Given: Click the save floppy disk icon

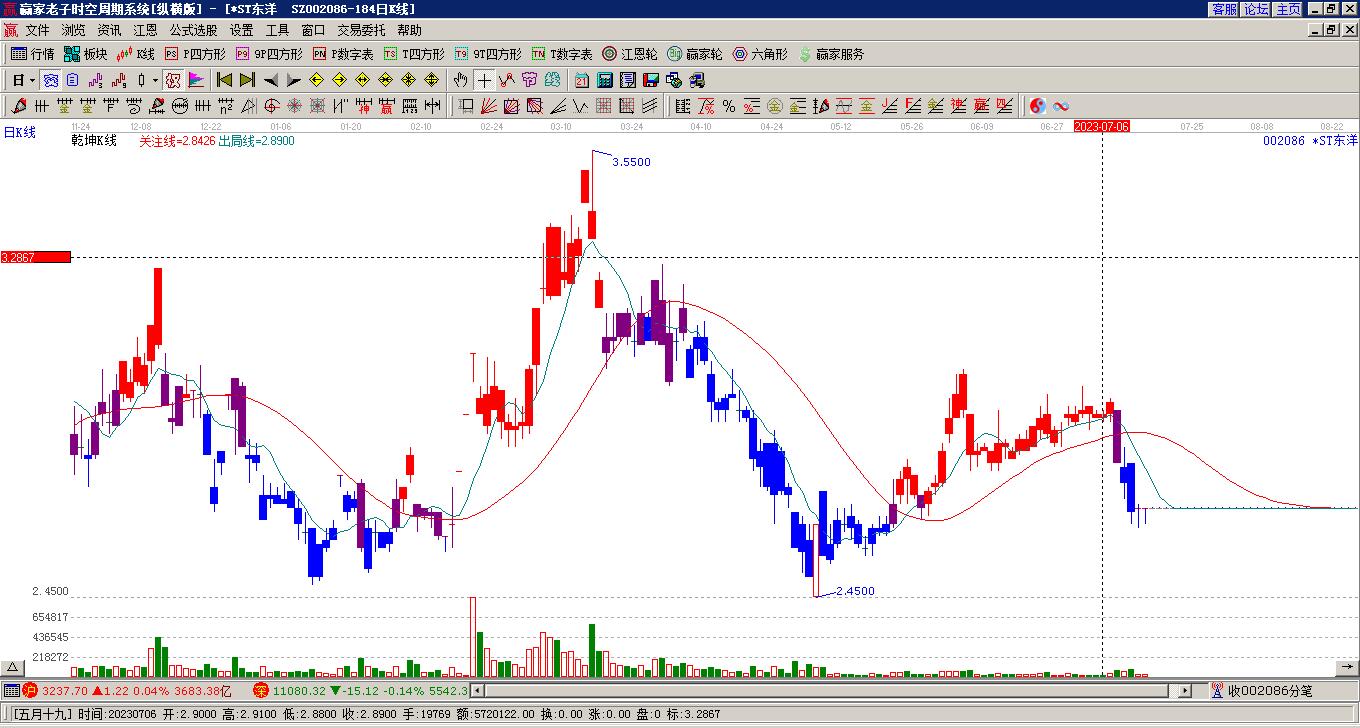Looking at the screenshot, I should pyautogui.click(x=651, y=80).
